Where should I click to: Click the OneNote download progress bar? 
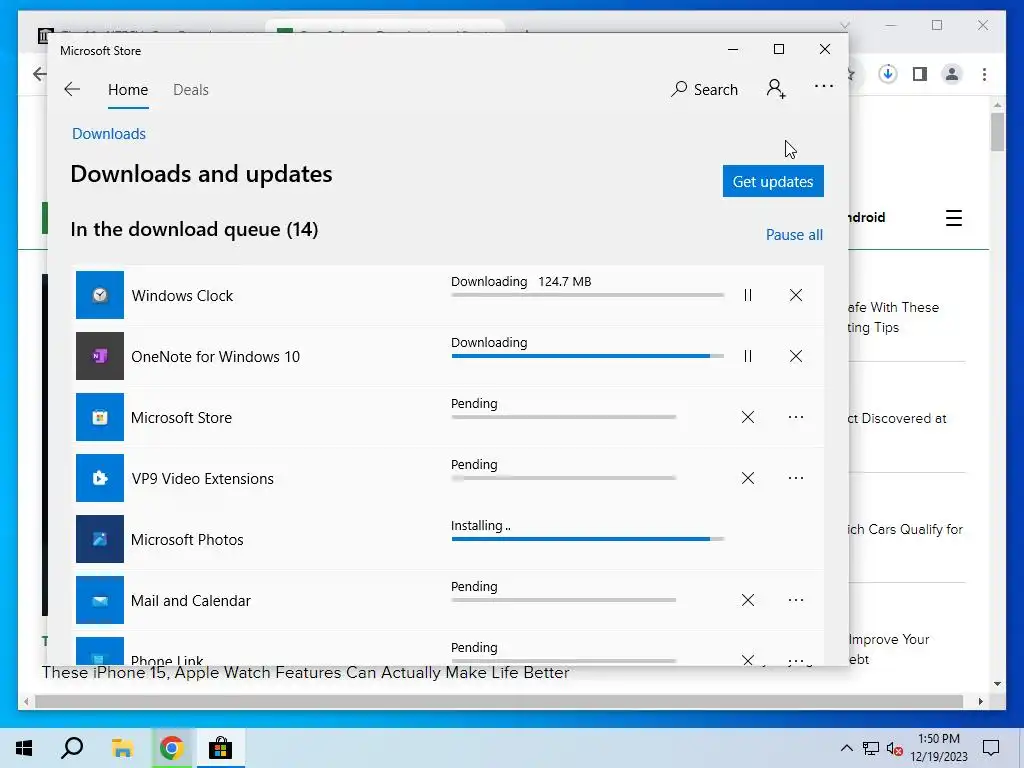(587, 356)
